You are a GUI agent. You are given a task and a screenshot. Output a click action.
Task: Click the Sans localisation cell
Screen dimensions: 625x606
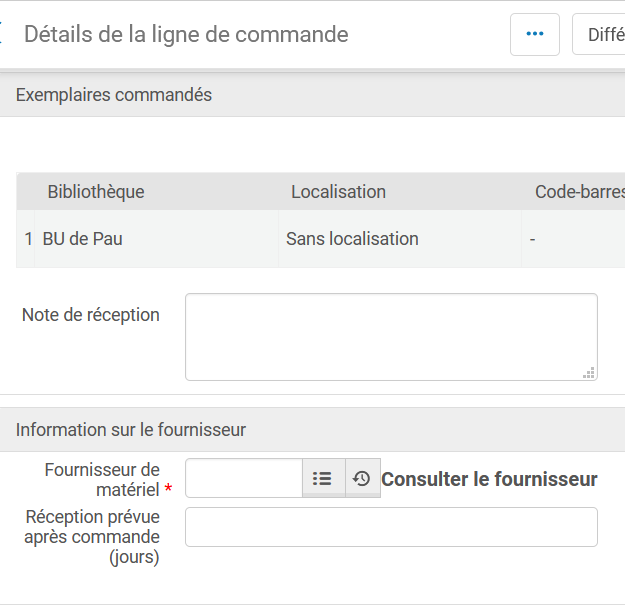click(x=352, y=239)
